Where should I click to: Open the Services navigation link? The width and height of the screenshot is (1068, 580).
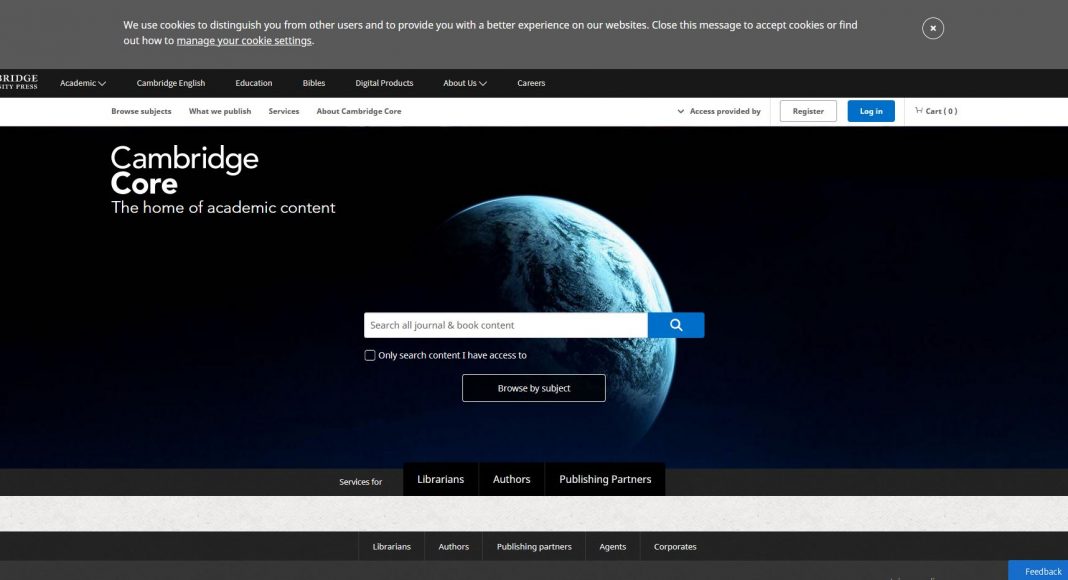(283, 111)
